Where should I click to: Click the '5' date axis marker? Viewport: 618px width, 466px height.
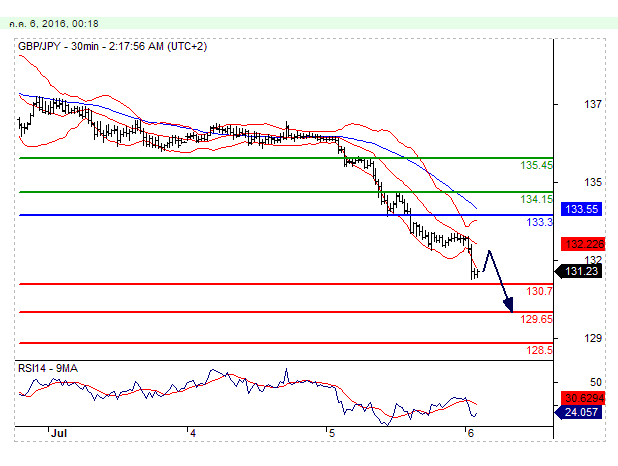coord(331,433)
